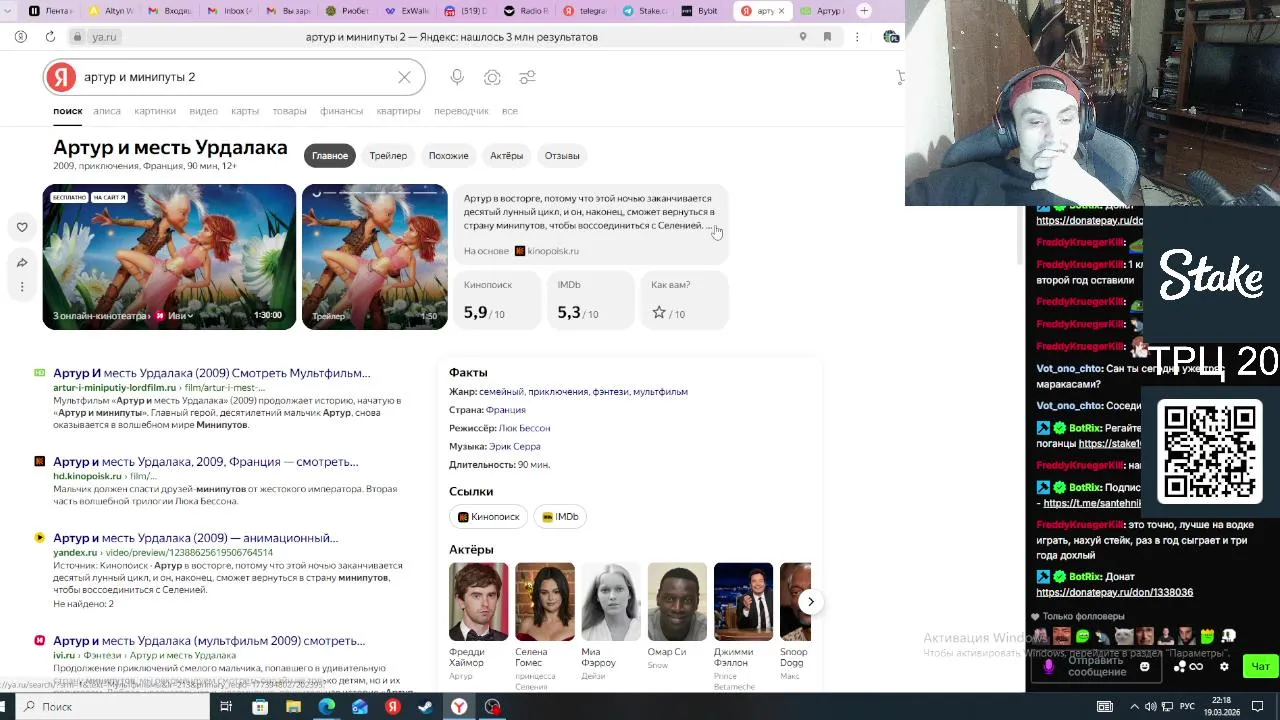Screen dimensions: 1280x720
Task: Play full movie thumbnail 1:30:00
Action: coord(169,257)
